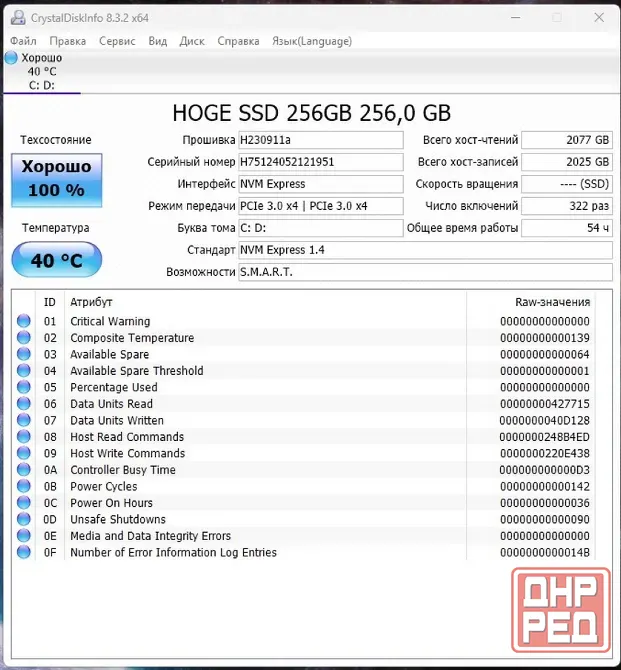621x670 pixels.
Task: Click the status orb for Available Spare Threshold
Action: pos(24,370)
